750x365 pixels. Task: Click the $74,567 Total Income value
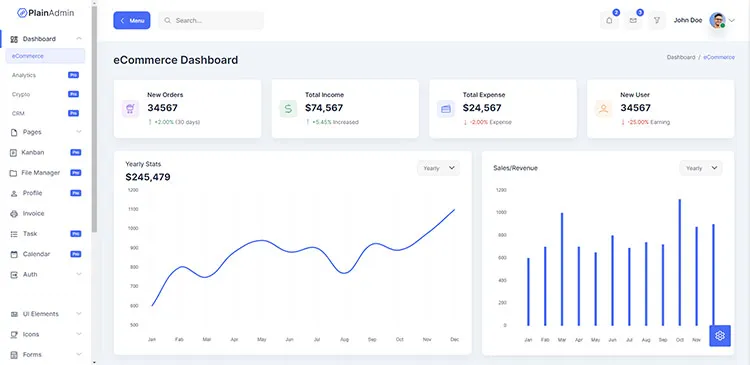tap(324, 108)
